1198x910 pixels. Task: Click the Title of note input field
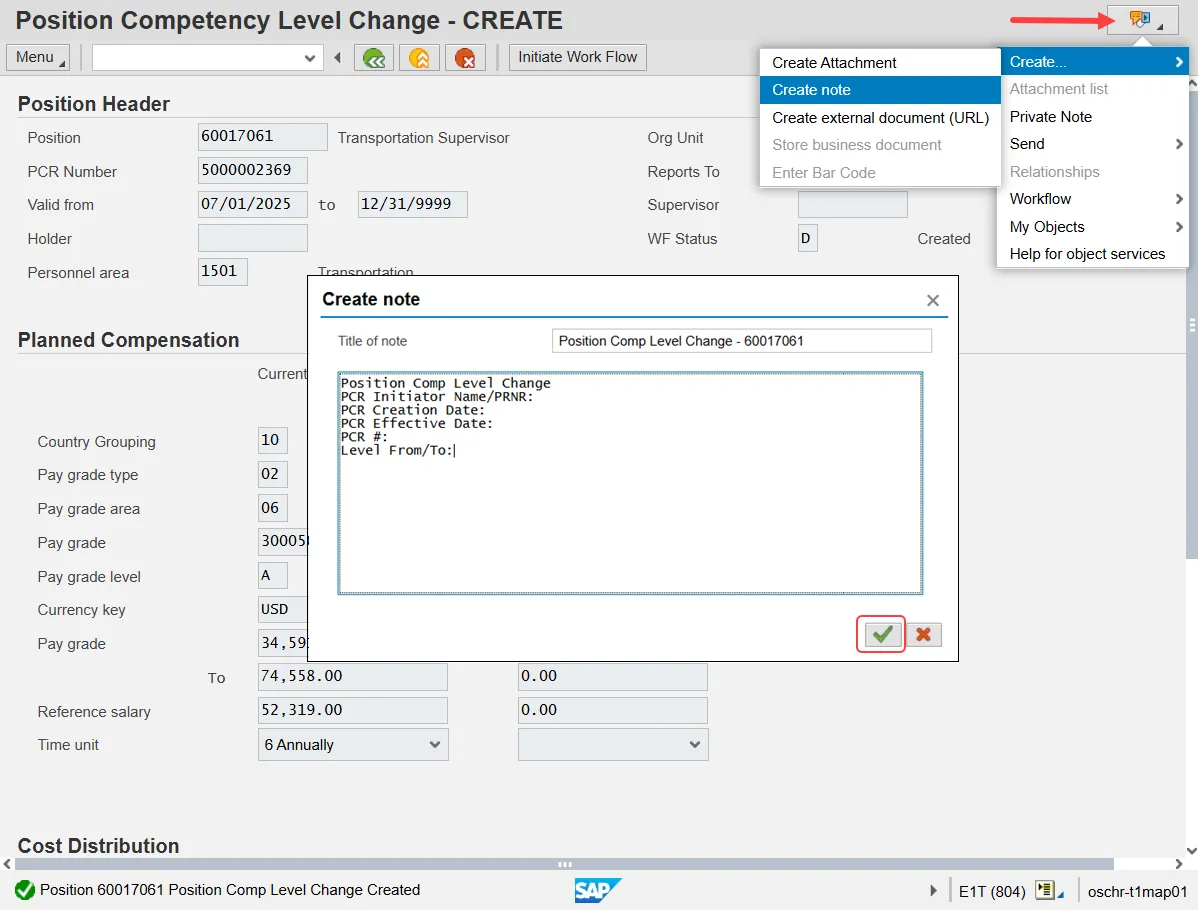[740, 341]
